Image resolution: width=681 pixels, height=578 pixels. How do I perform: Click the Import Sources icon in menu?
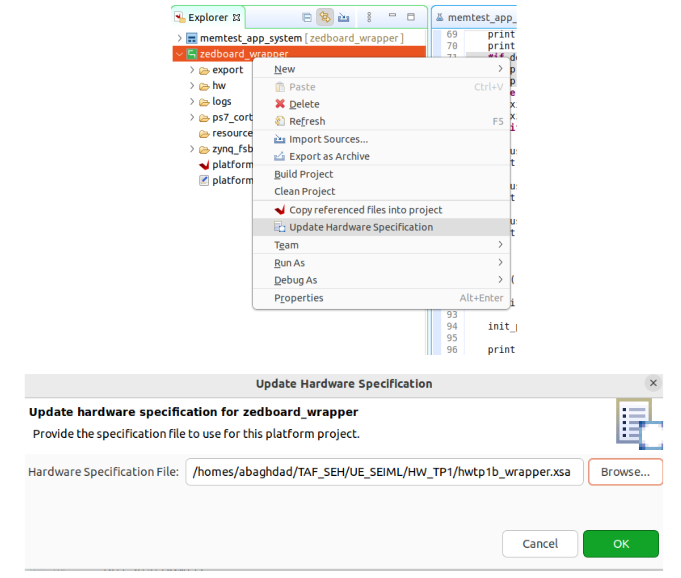[x=280, y=139]
